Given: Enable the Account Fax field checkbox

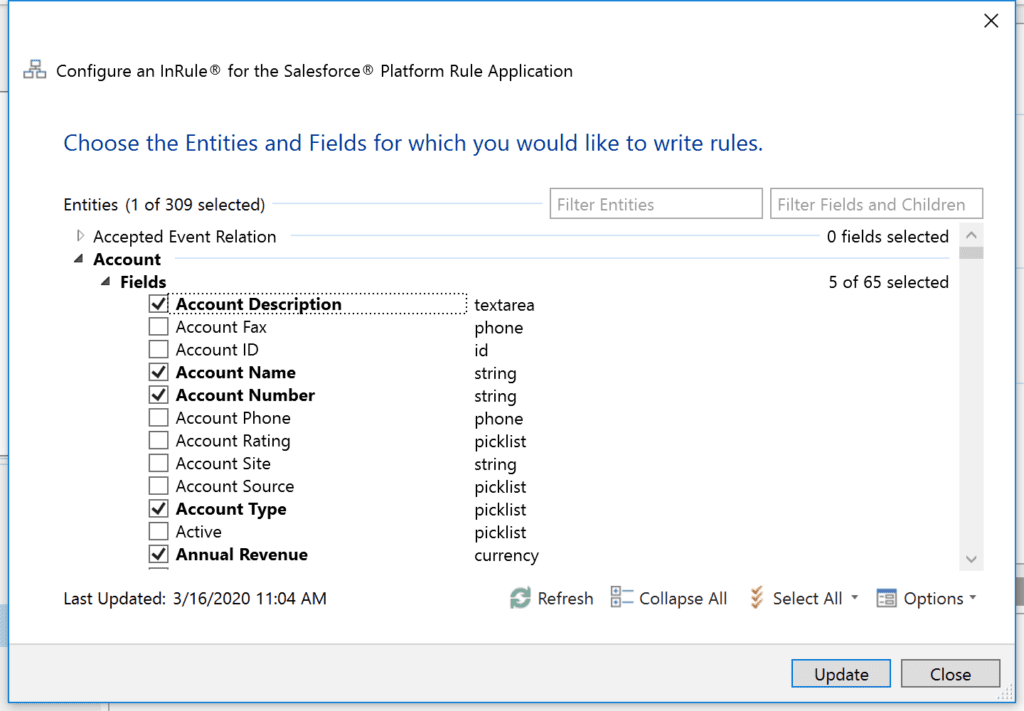Looking at the screenshot, I should point(158,327).
